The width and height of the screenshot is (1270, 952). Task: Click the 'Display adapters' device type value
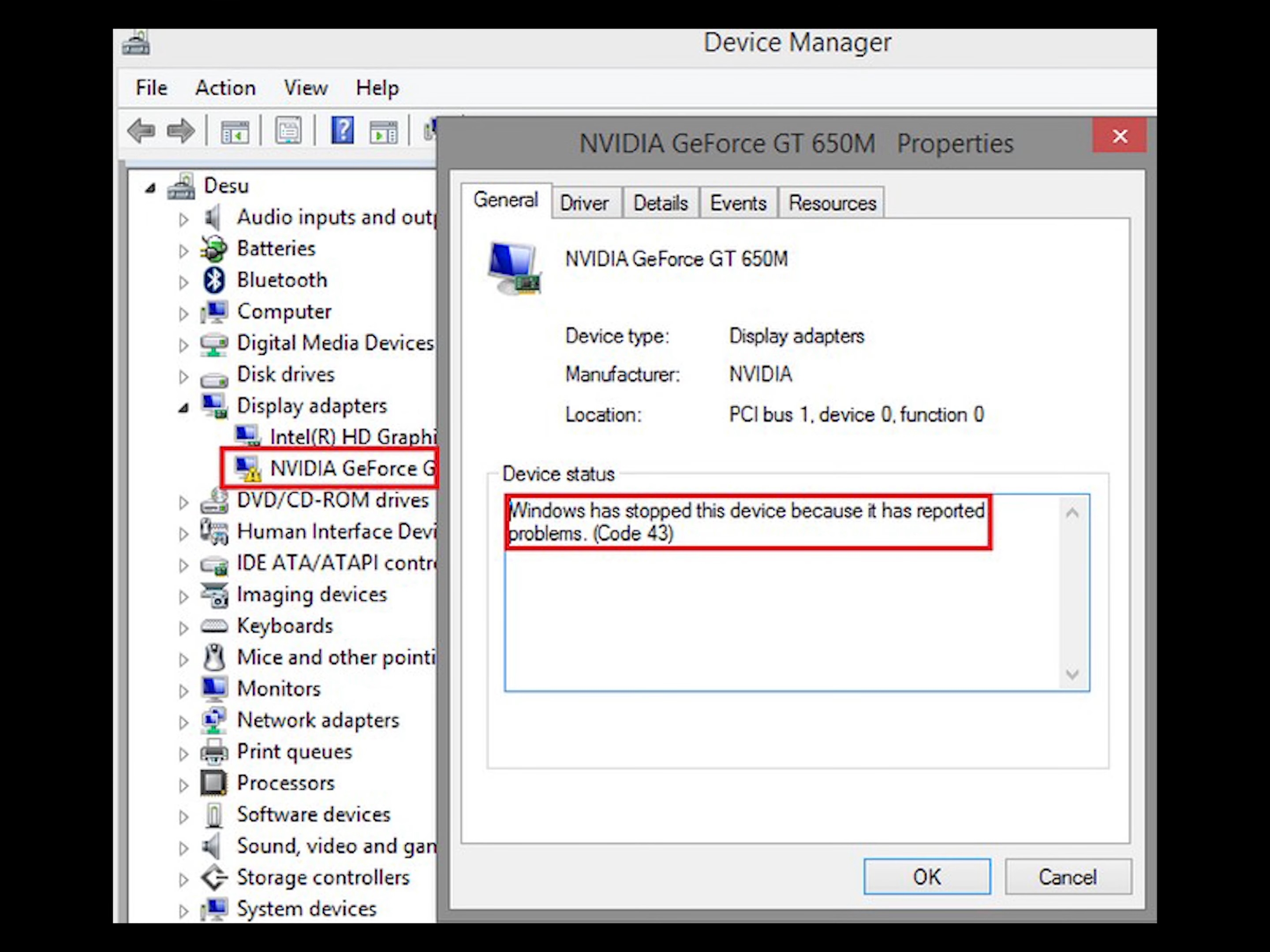[x=796, y=336]
